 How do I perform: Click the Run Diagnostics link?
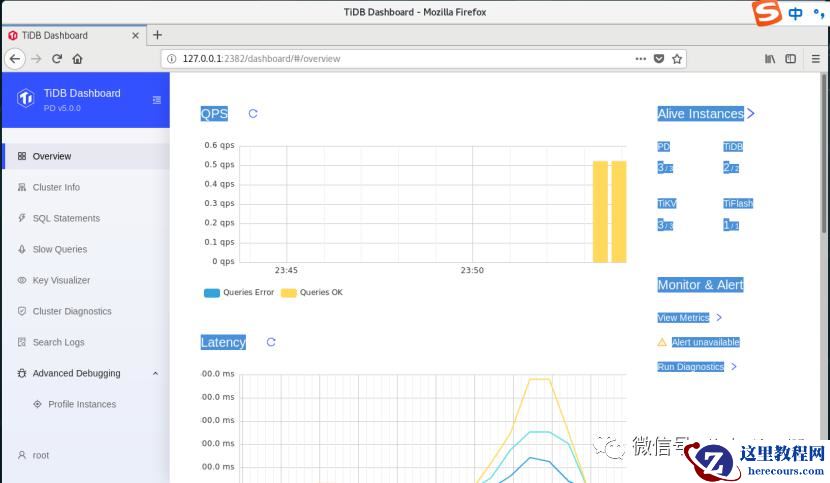coord(691,367)
